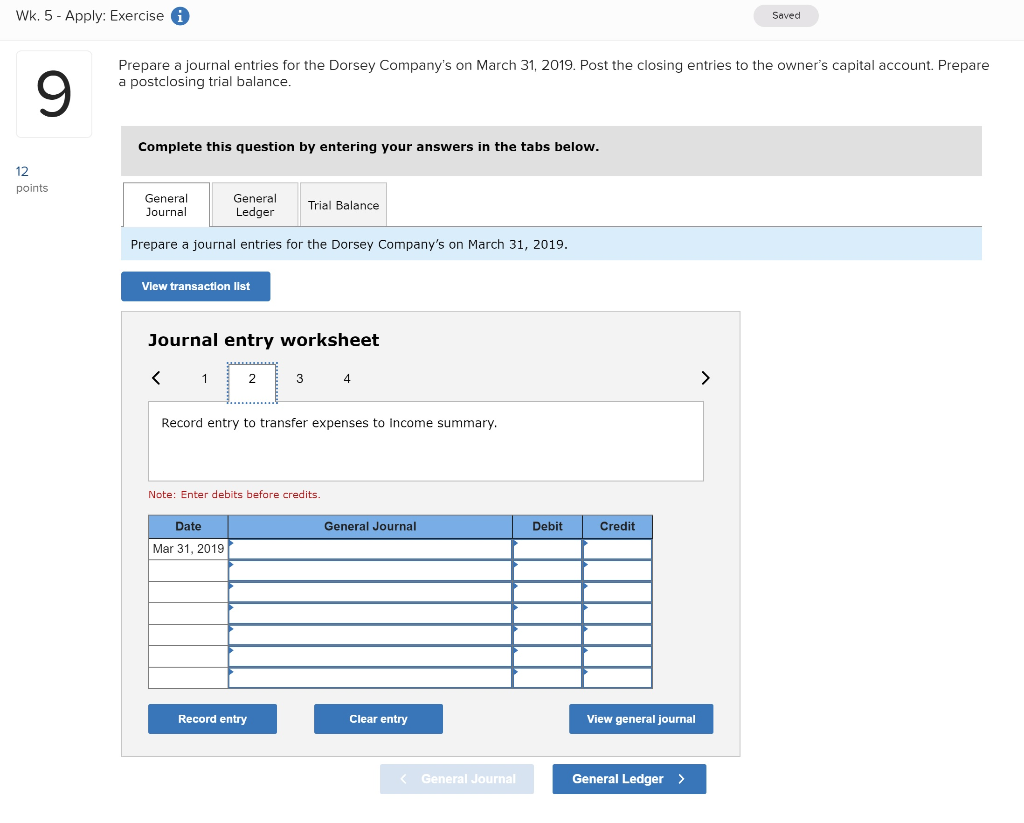The image size is (1024, 823).
Task: Select journal entry page 3
Action: point(299,378)
